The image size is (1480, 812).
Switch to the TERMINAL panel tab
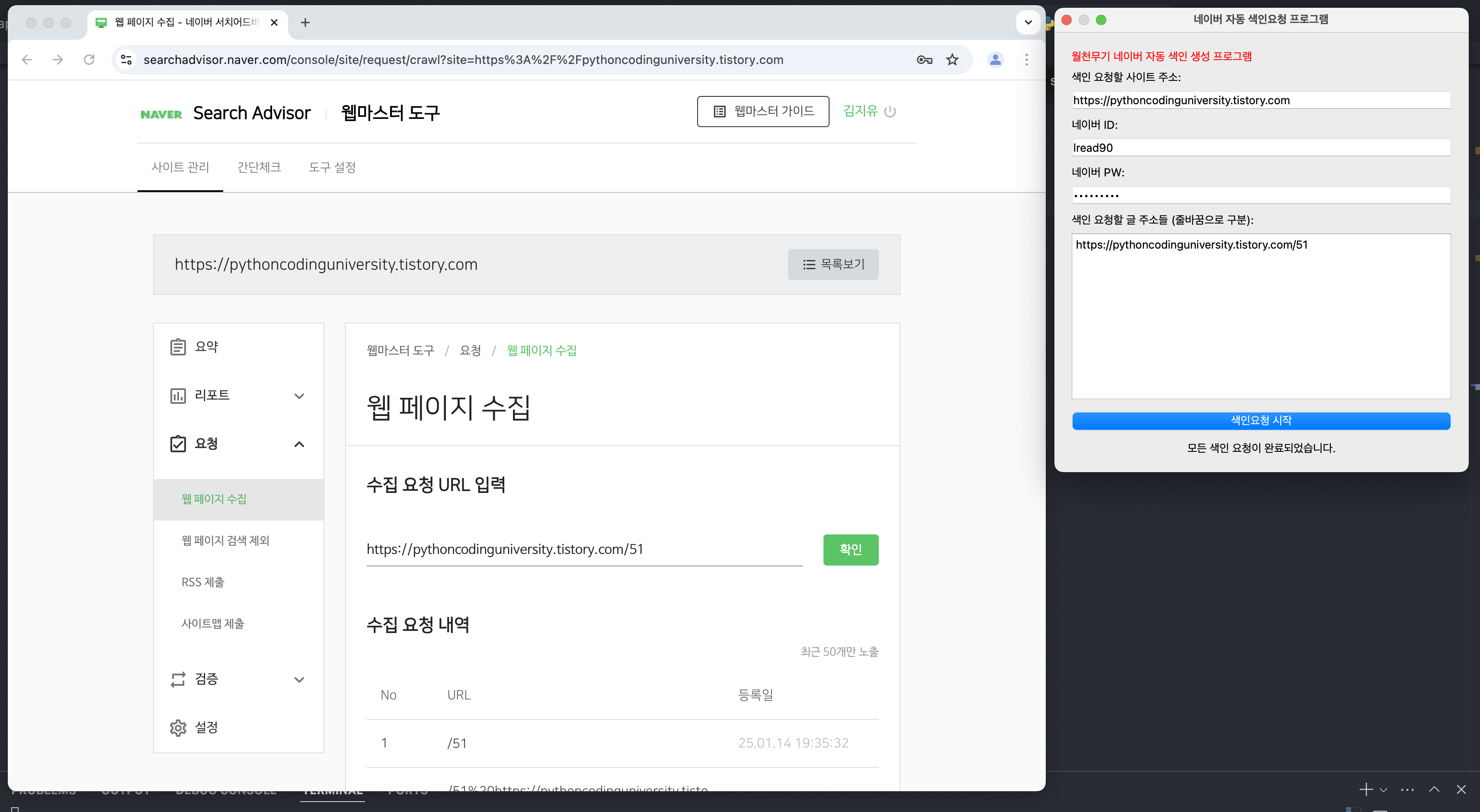(332, 790)
